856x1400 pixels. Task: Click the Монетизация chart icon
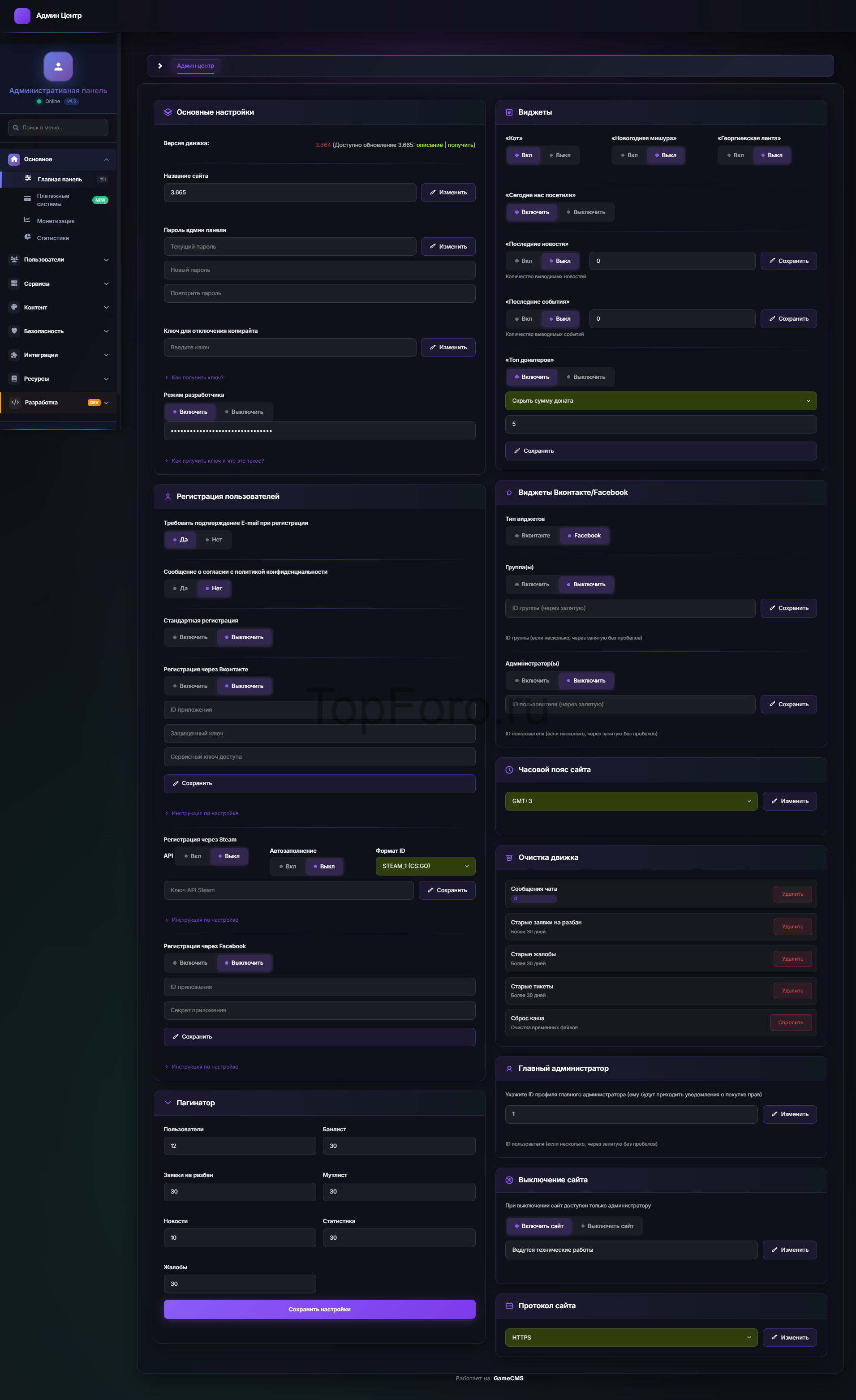coord(27,220)
